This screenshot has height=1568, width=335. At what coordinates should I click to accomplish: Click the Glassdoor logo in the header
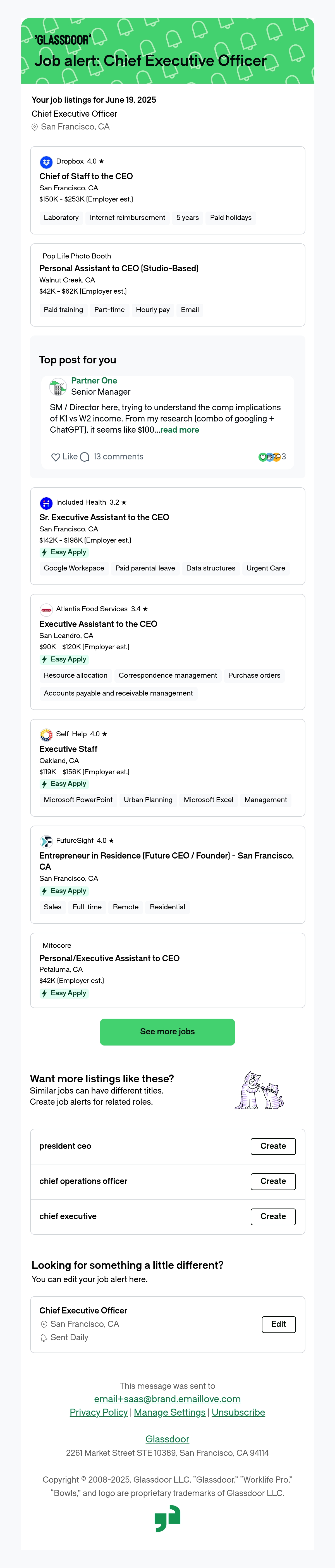point(63,40)
